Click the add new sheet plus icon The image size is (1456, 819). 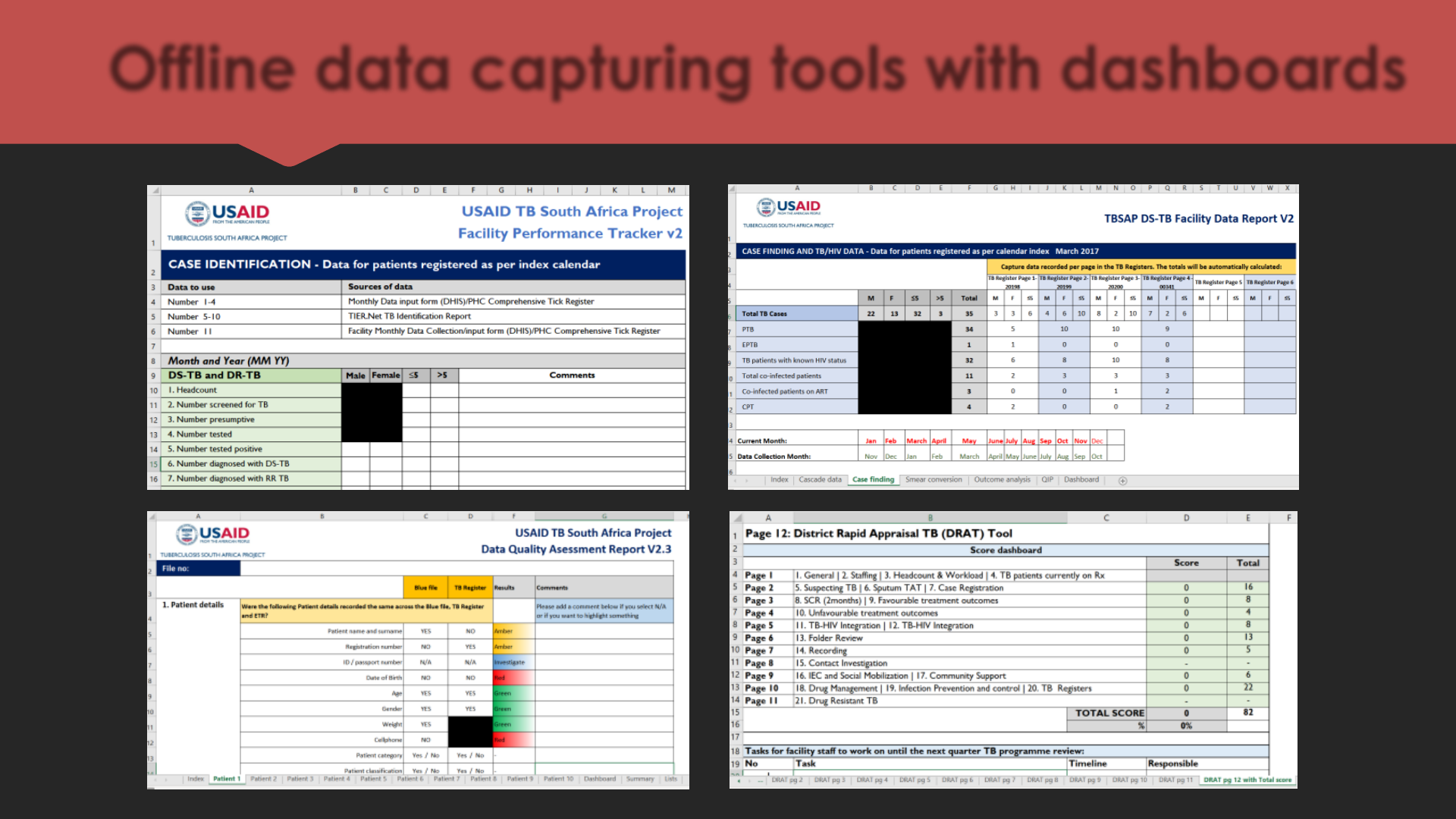tap(1123, 481)
